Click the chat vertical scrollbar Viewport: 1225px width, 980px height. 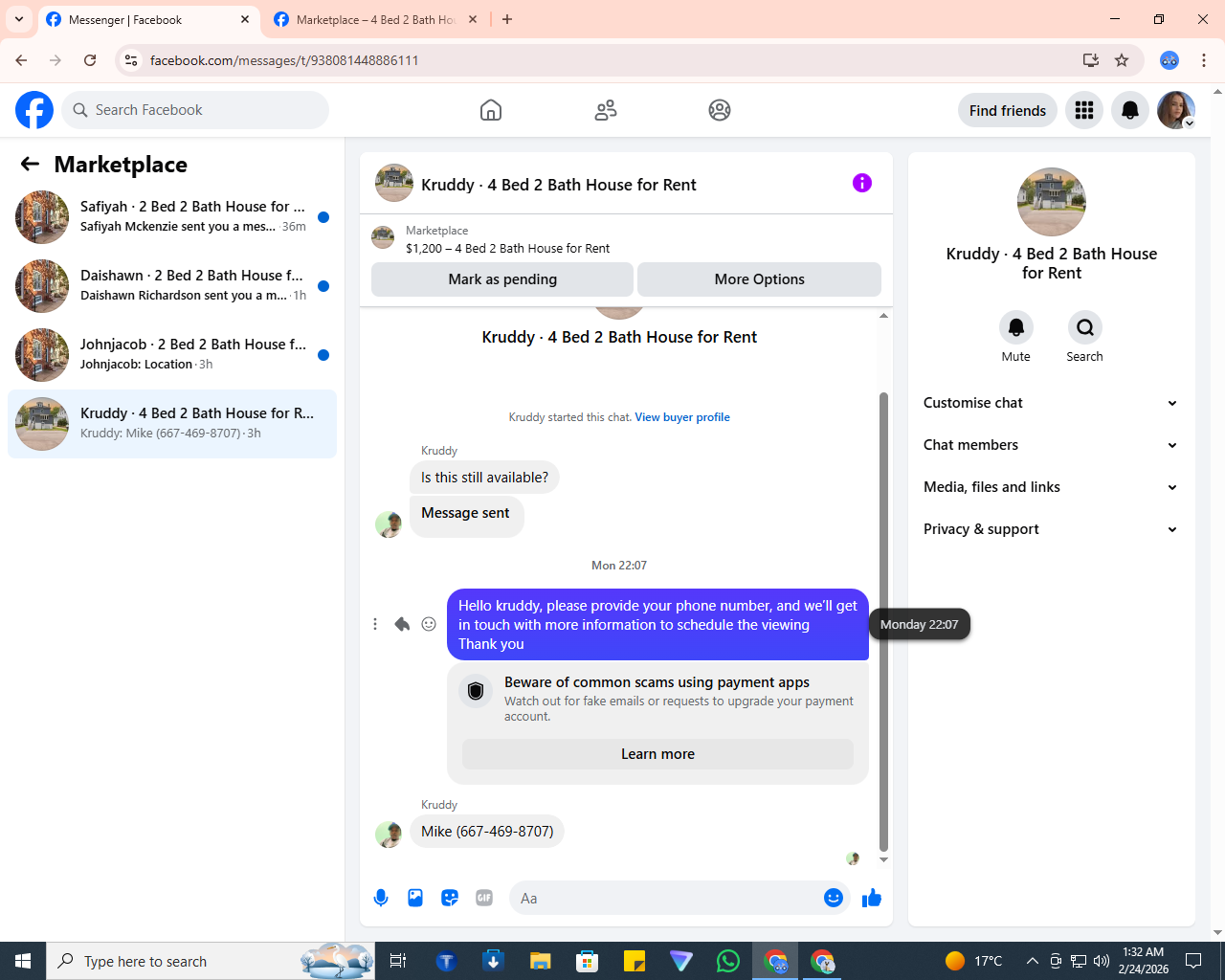[883, 622]
